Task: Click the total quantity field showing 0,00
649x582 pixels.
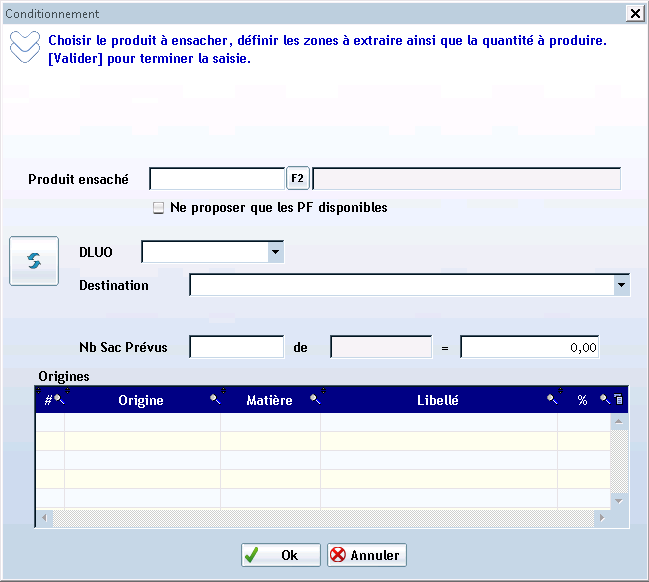Action: (529, 347)
